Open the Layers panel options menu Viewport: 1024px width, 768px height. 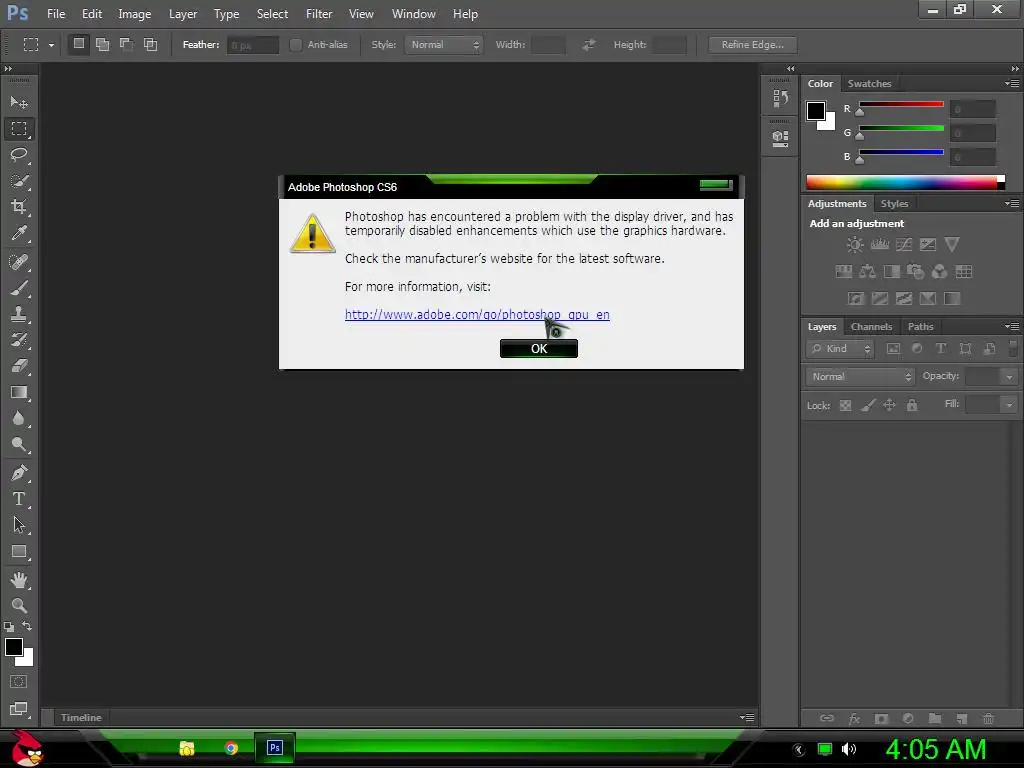(x=1012, y=327)
